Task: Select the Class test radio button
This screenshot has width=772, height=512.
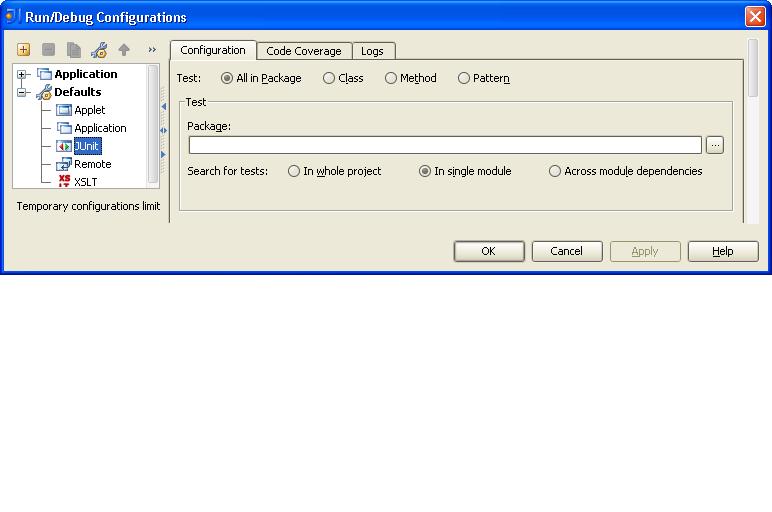Action: tap(328, 78)
